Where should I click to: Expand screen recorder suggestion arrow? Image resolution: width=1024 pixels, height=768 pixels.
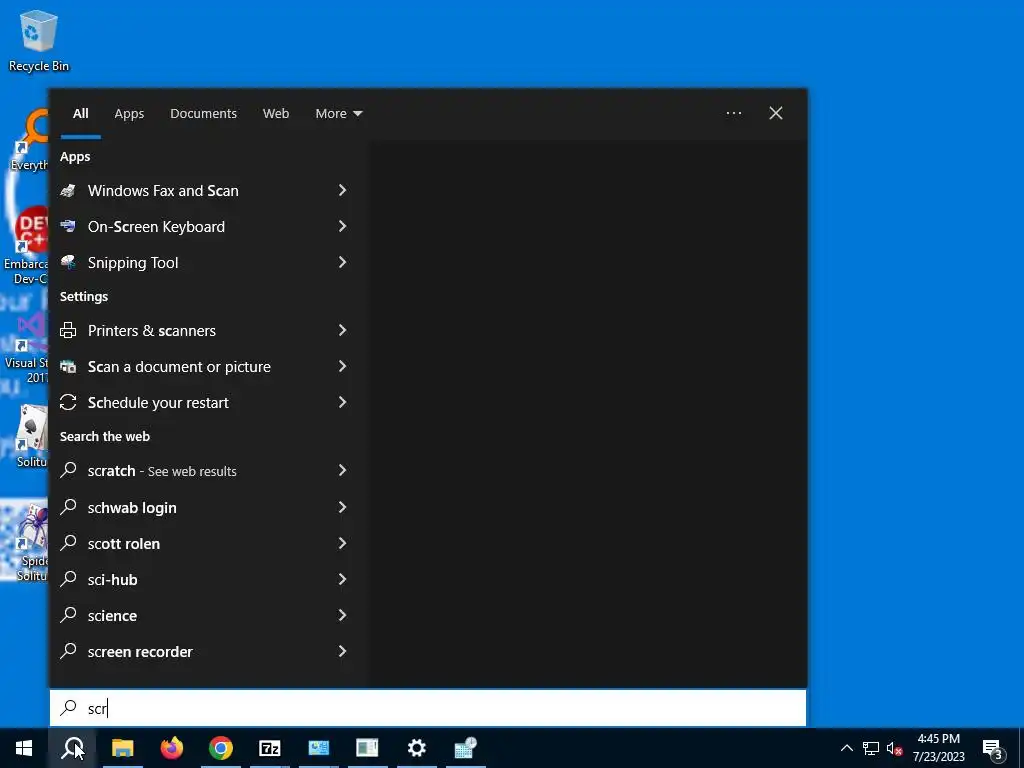[342, 650]
